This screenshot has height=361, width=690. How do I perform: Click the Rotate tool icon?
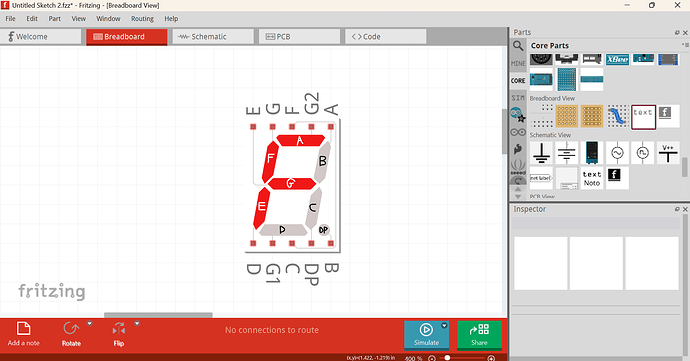[x=71, y=329]
